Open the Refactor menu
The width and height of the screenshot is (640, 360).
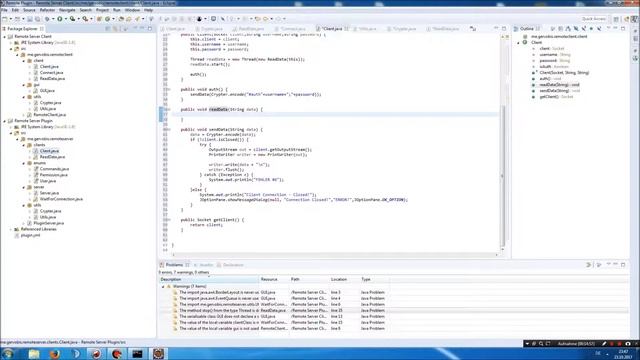[x=47, y=10]
